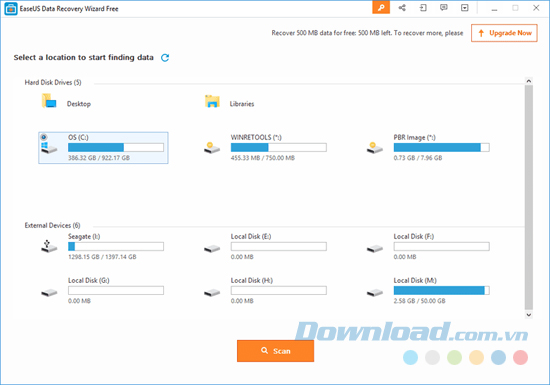Click the scrollbar up arrow
The width and height of the screenshot is (550, 385).
point(529,81)
